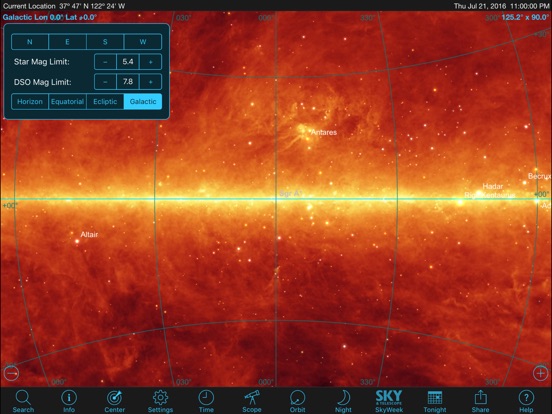Open the Time clock icon
This screenshot has width=552, height=414.
206,398
